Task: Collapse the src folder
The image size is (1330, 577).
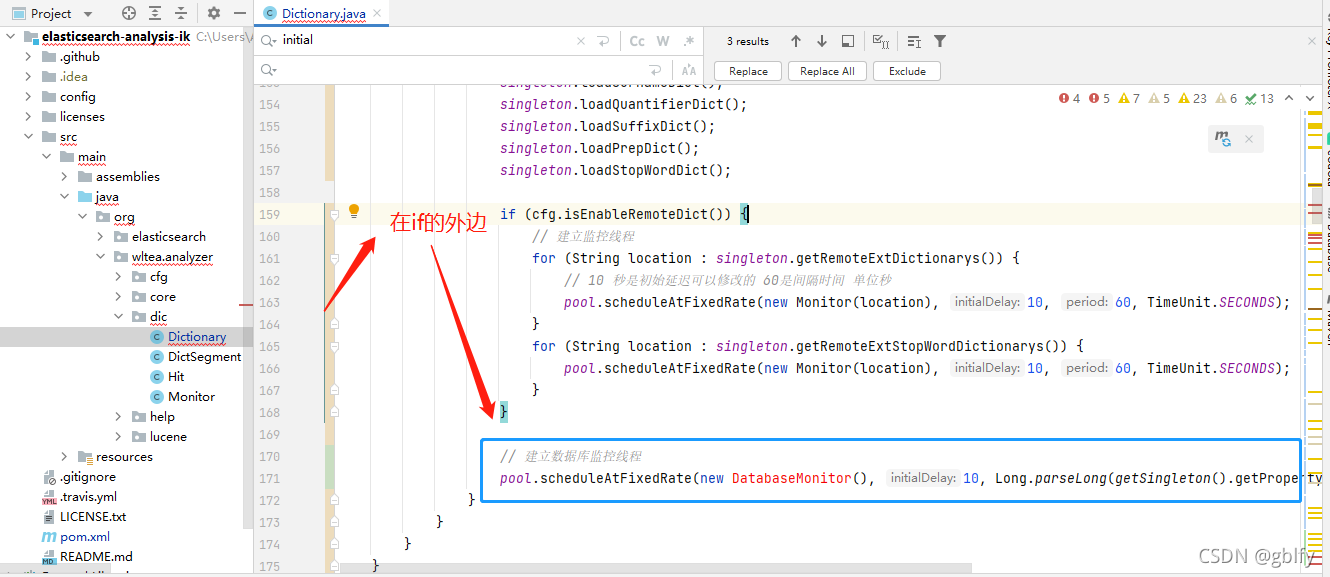Action: tap(28, 137)
